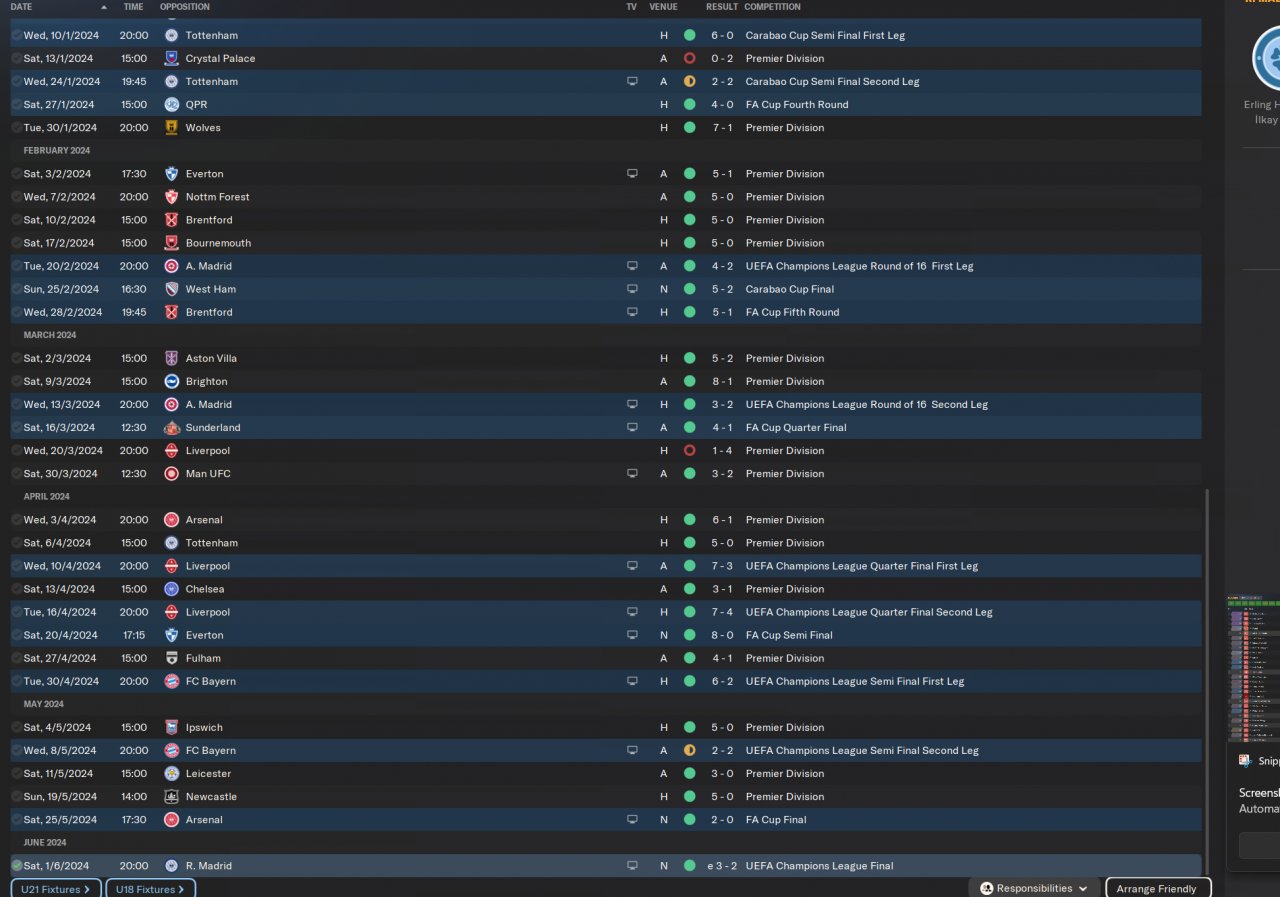The image size is (1280, 897).
Task: Toggle the circle marker beside Sat, 16/3/2024
Action: (x=17, y=427)
